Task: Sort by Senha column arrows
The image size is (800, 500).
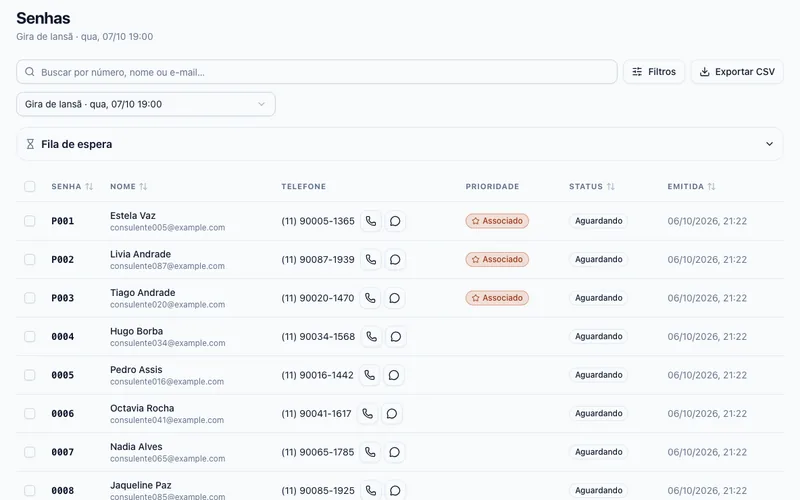Action: click(x=89, y=187)
